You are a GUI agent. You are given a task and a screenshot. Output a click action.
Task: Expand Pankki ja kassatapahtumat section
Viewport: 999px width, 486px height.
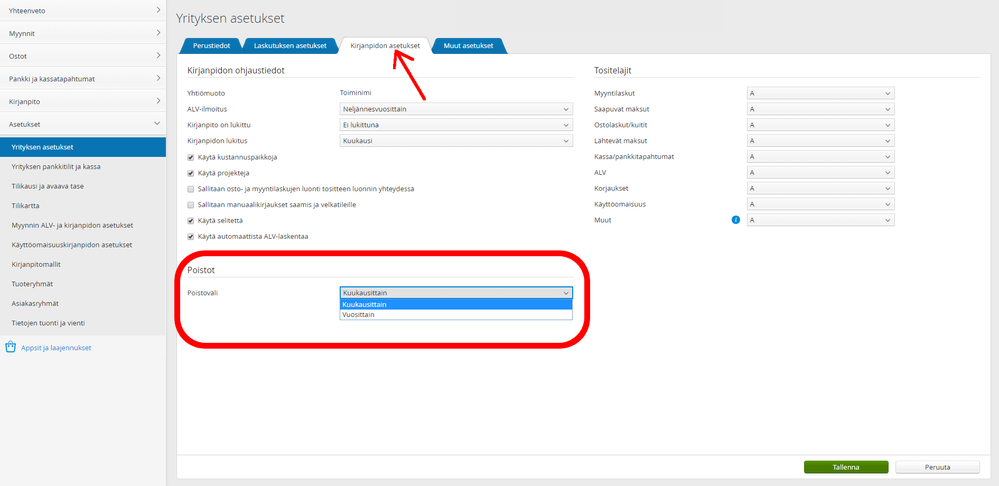[83, 78]
